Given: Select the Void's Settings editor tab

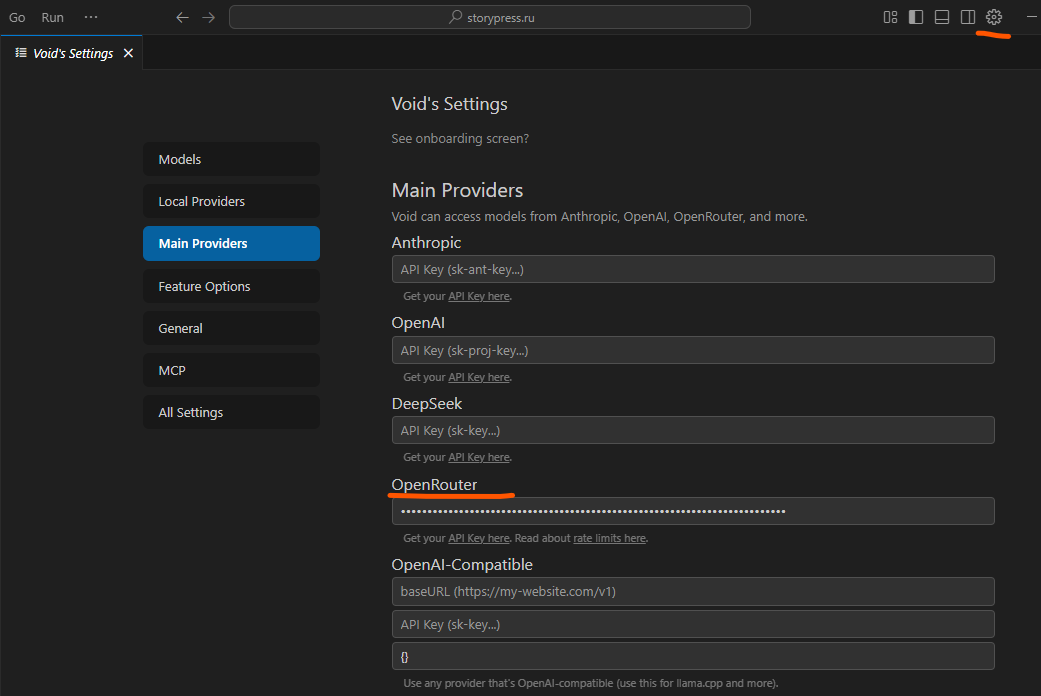Looking at the screenshot, I should point(72,53).
